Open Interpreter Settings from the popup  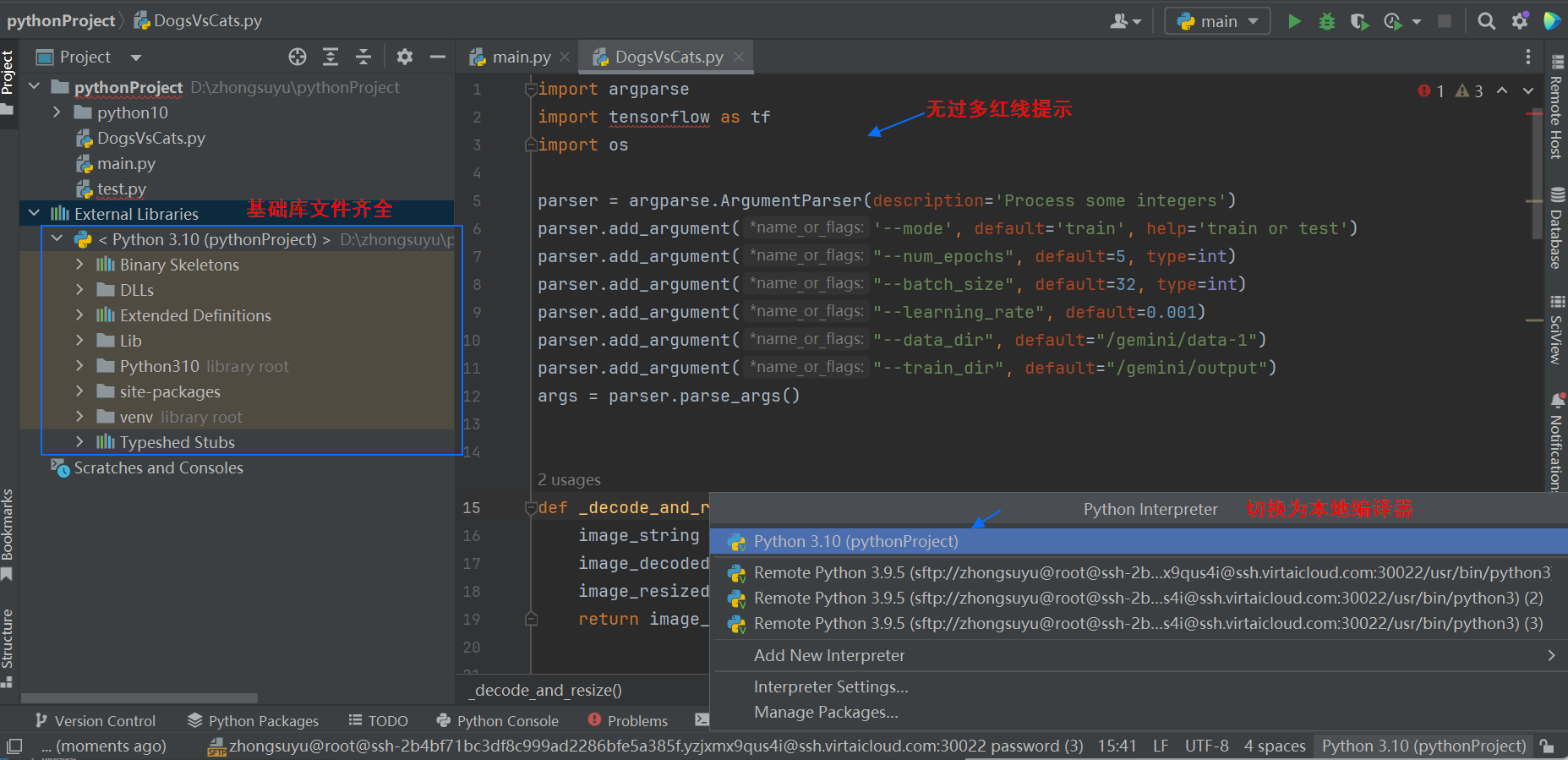pyautogui.click(x=830, y=686)
